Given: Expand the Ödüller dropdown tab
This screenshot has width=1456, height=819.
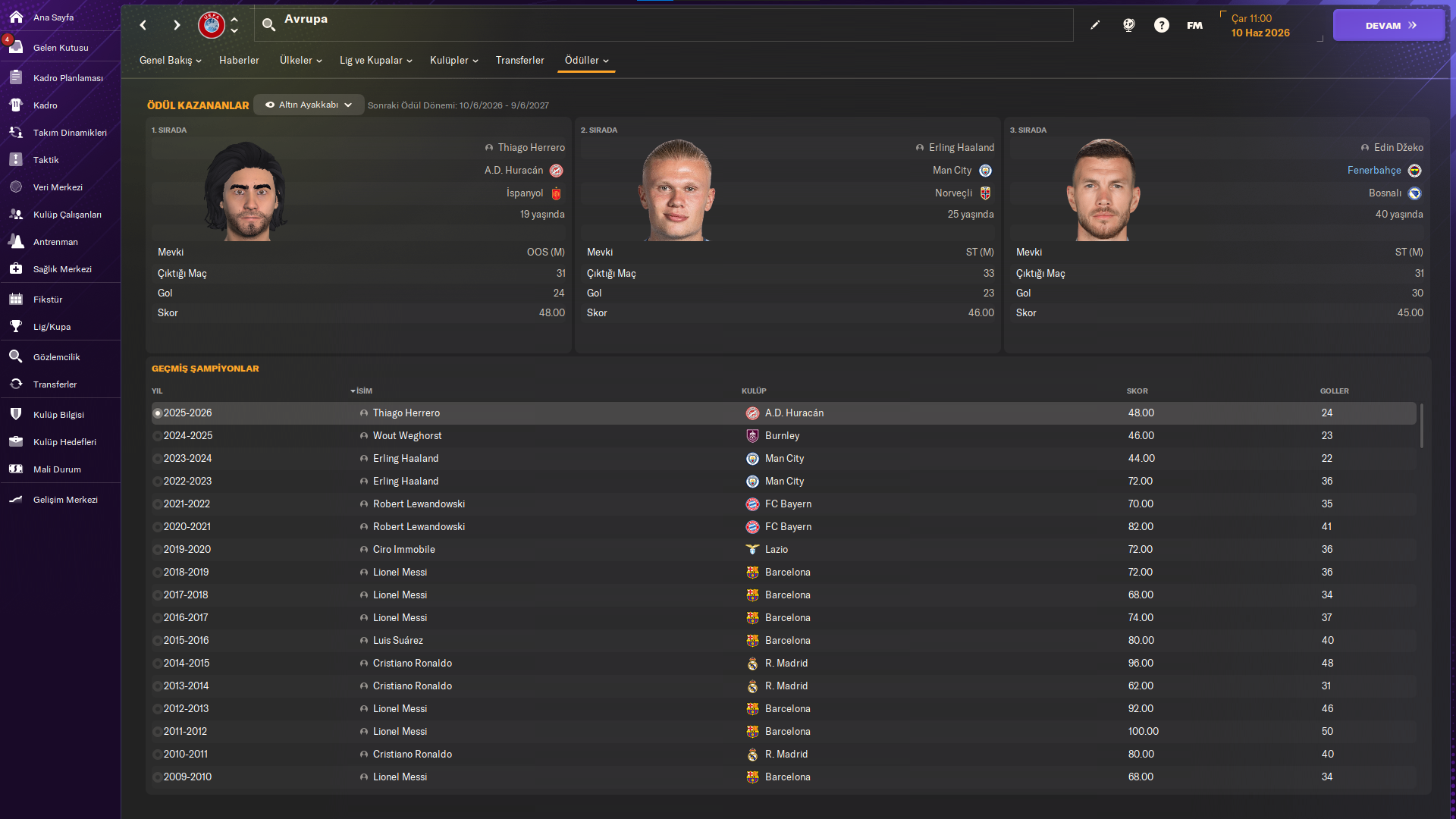Looking at the screenshot, I should coord(586,60).
